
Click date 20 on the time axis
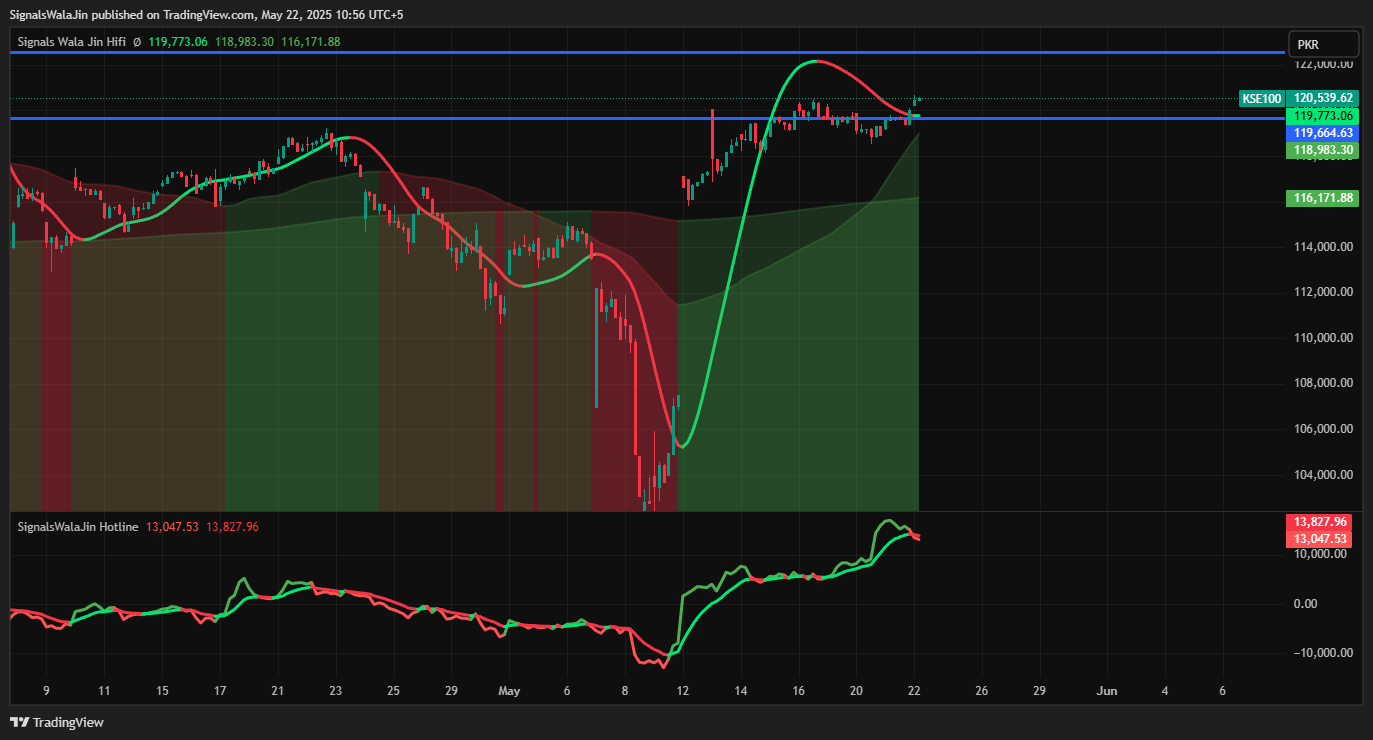pyautogui.click(x=856, y=691)
